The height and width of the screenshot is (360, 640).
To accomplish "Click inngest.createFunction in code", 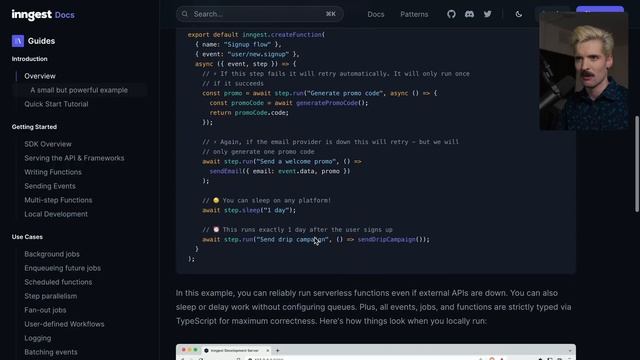I will (x=282, y=35).
